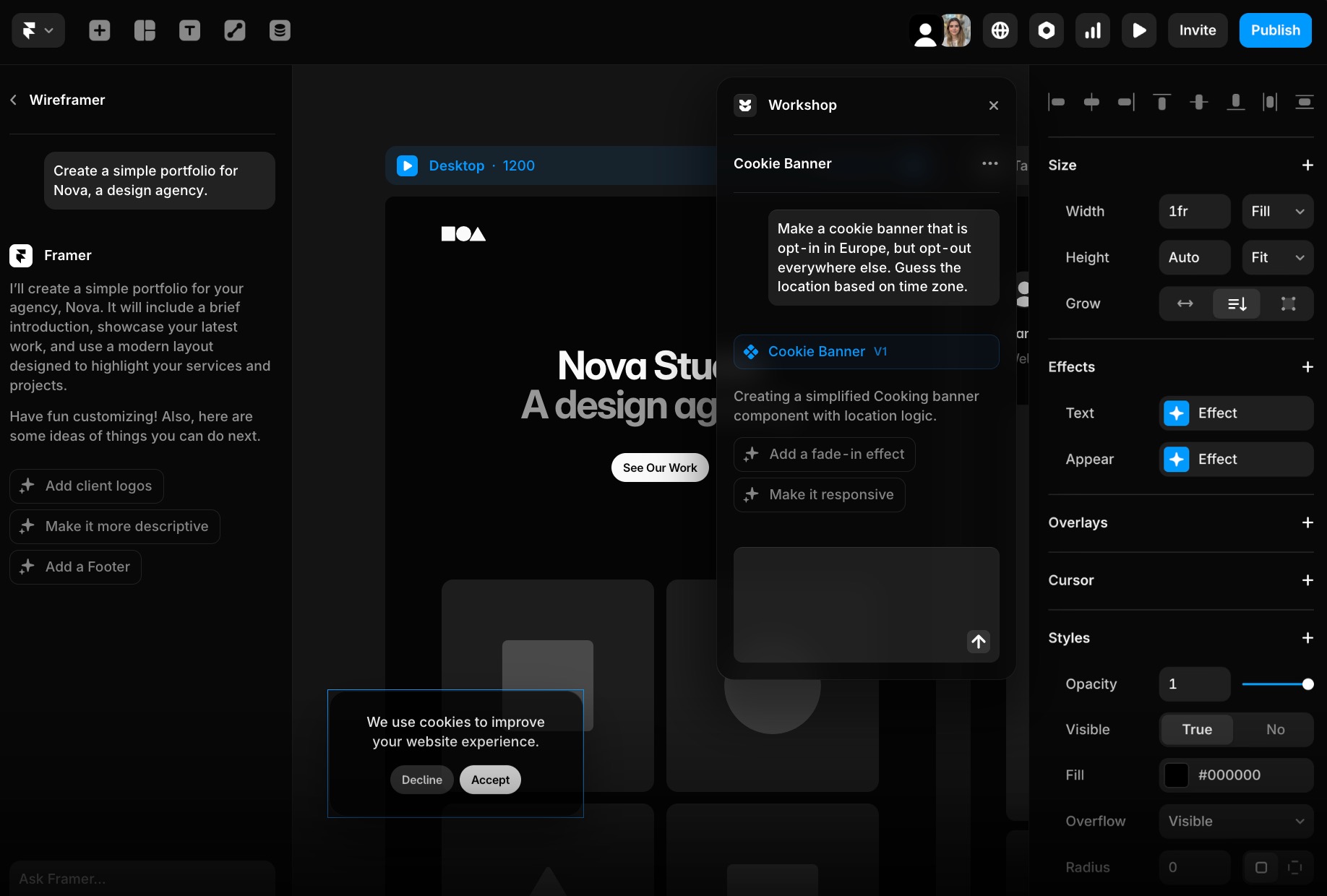Align selection to bottom edge
Image resolution: width=1327 pixels, height=896 pixels.
[1236, 102]
